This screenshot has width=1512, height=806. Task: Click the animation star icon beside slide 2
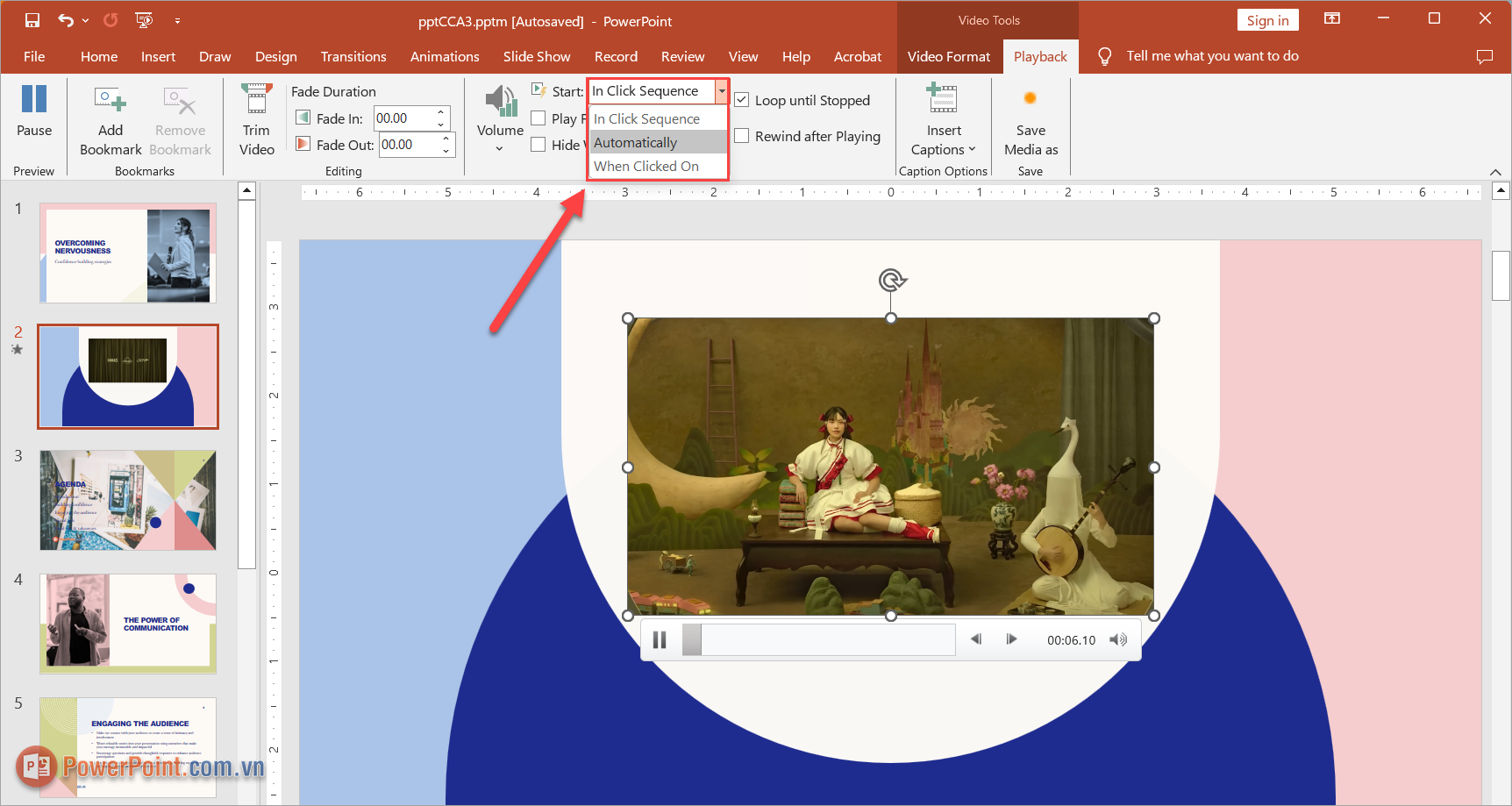point(17,349)
